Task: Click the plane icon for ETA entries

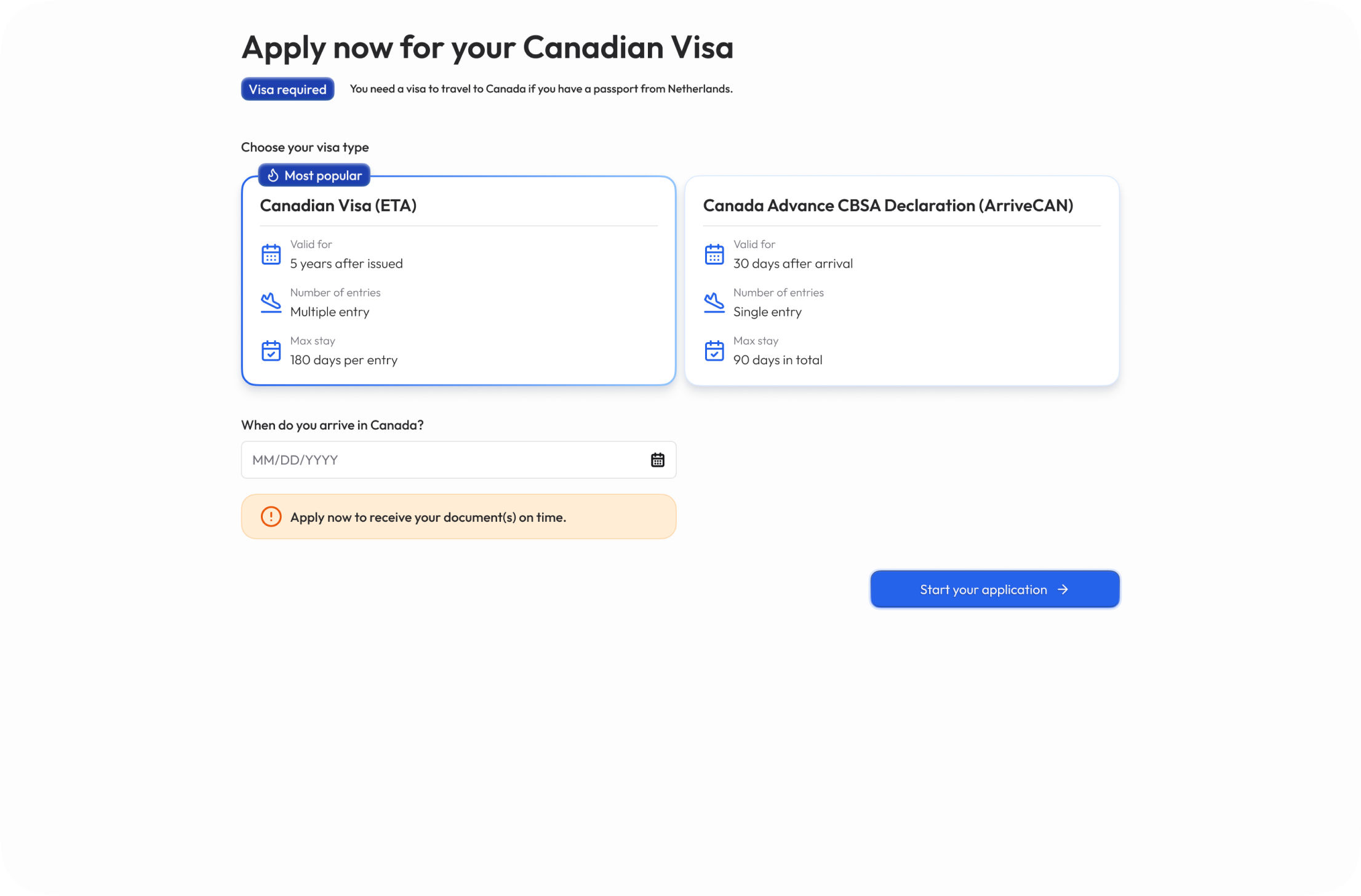Action: (x=271, y=302)
